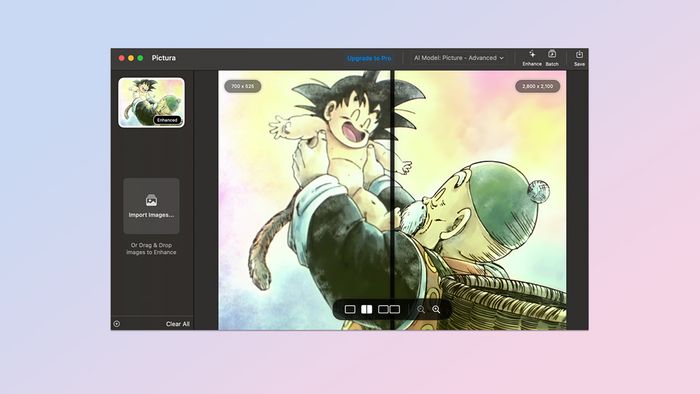Click the Enhanced label on thumbnail
The image size is (700, 394).
(x=167, y=120)
